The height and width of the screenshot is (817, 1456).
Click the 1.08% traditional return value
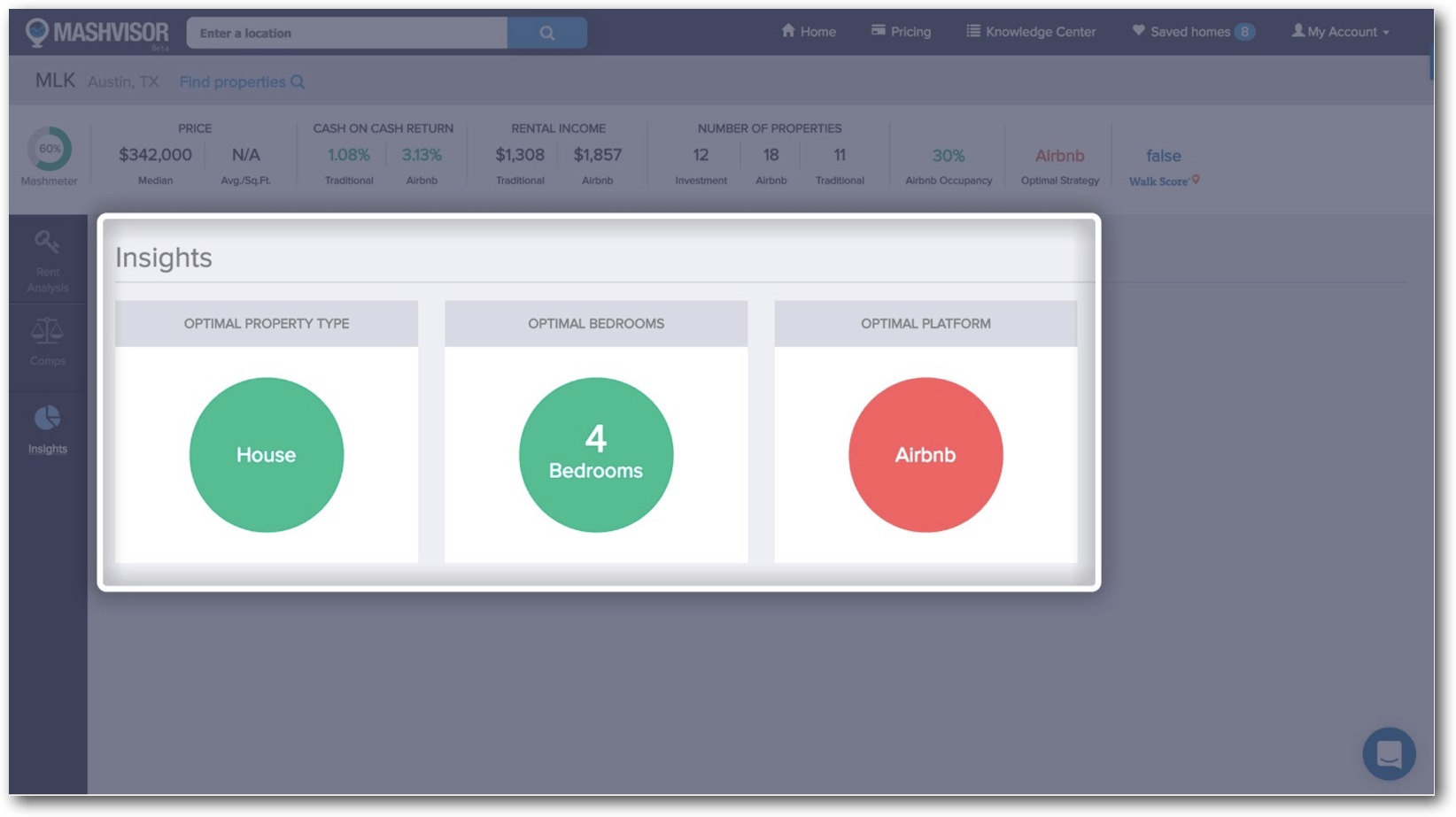point(349,155)
